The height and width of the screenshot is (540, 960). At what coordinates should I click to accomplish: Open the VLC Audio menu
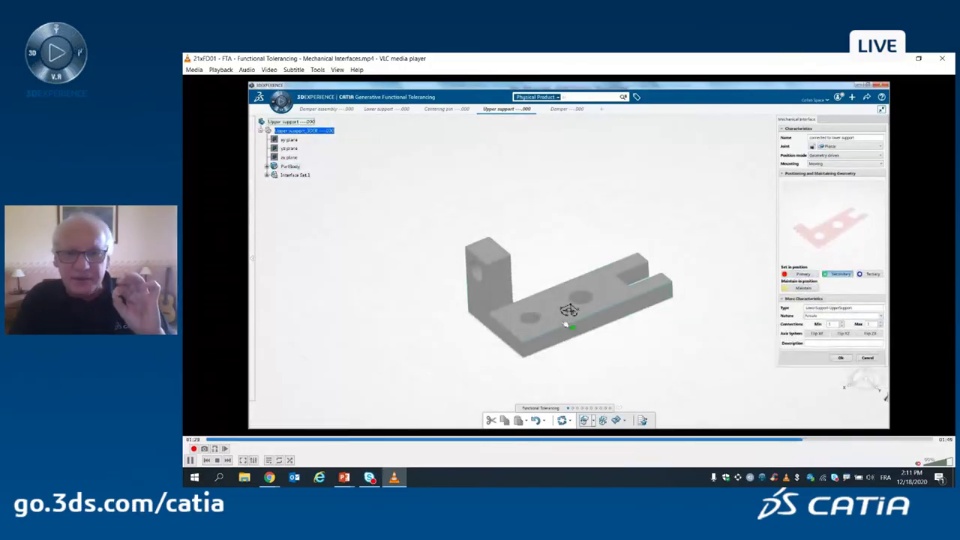247,70
